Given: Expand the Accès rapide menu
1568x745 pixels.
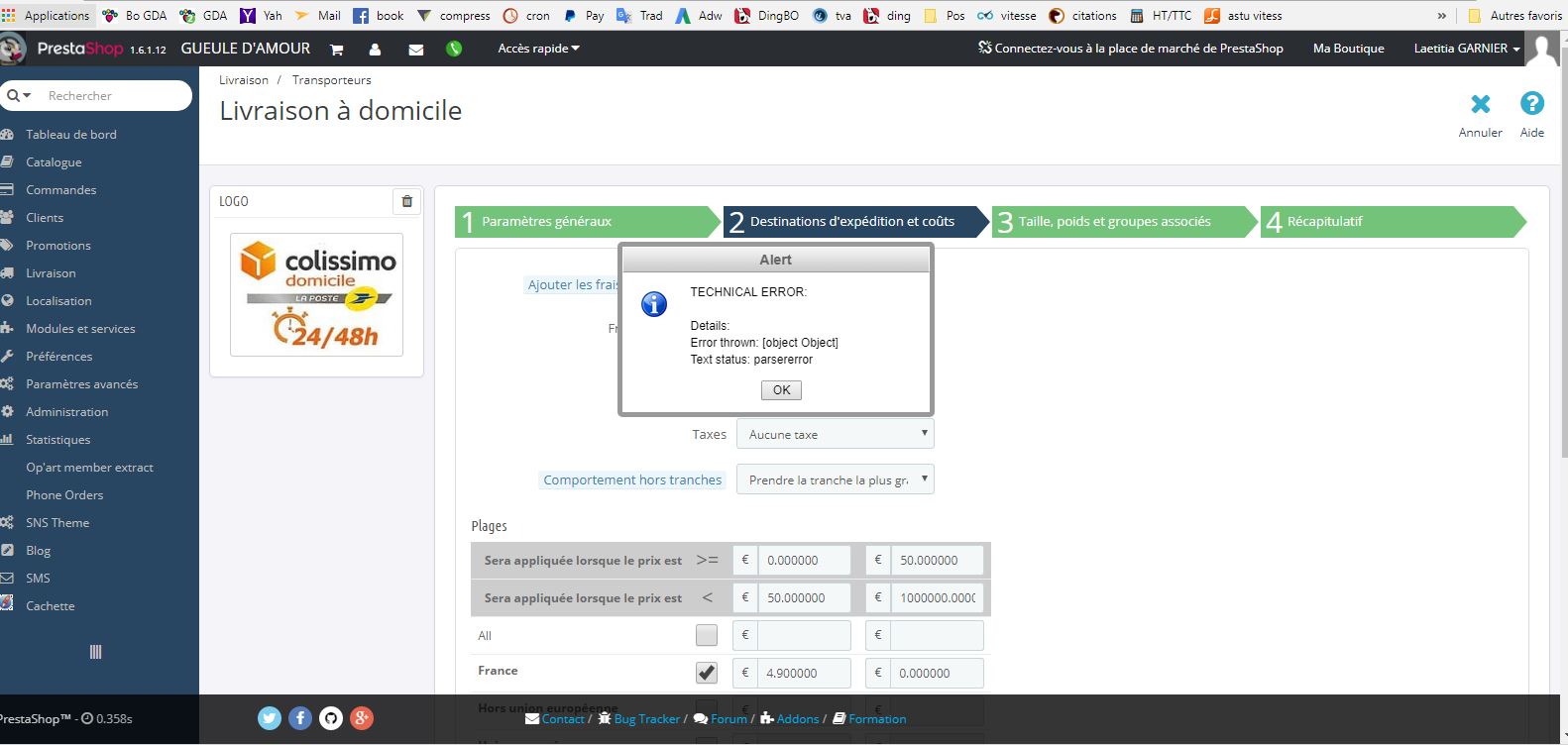Looking at the screenshot, I should pyautogui.click(x=538, y=49).
